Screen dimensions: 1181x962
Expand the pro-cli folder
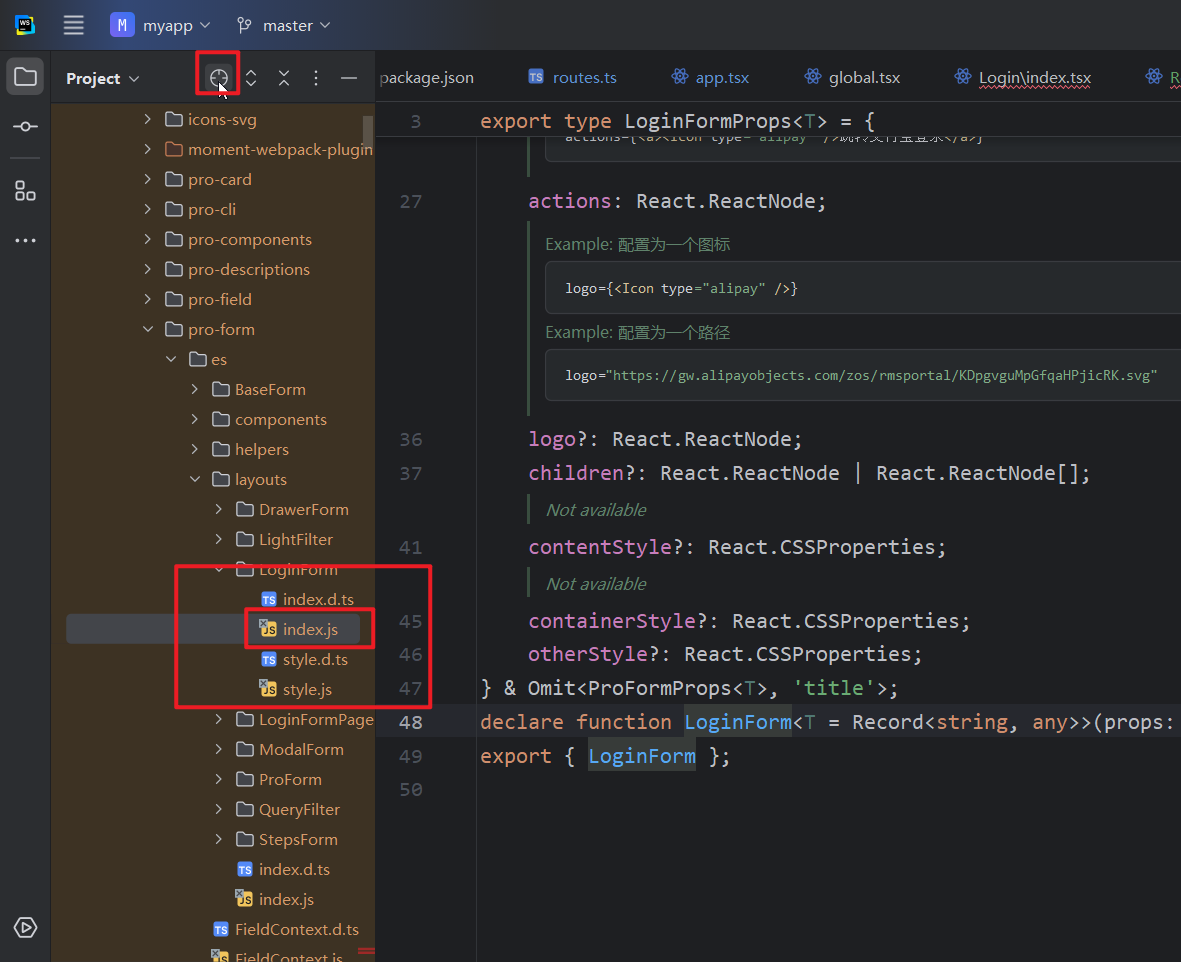(x=148, y=209)
